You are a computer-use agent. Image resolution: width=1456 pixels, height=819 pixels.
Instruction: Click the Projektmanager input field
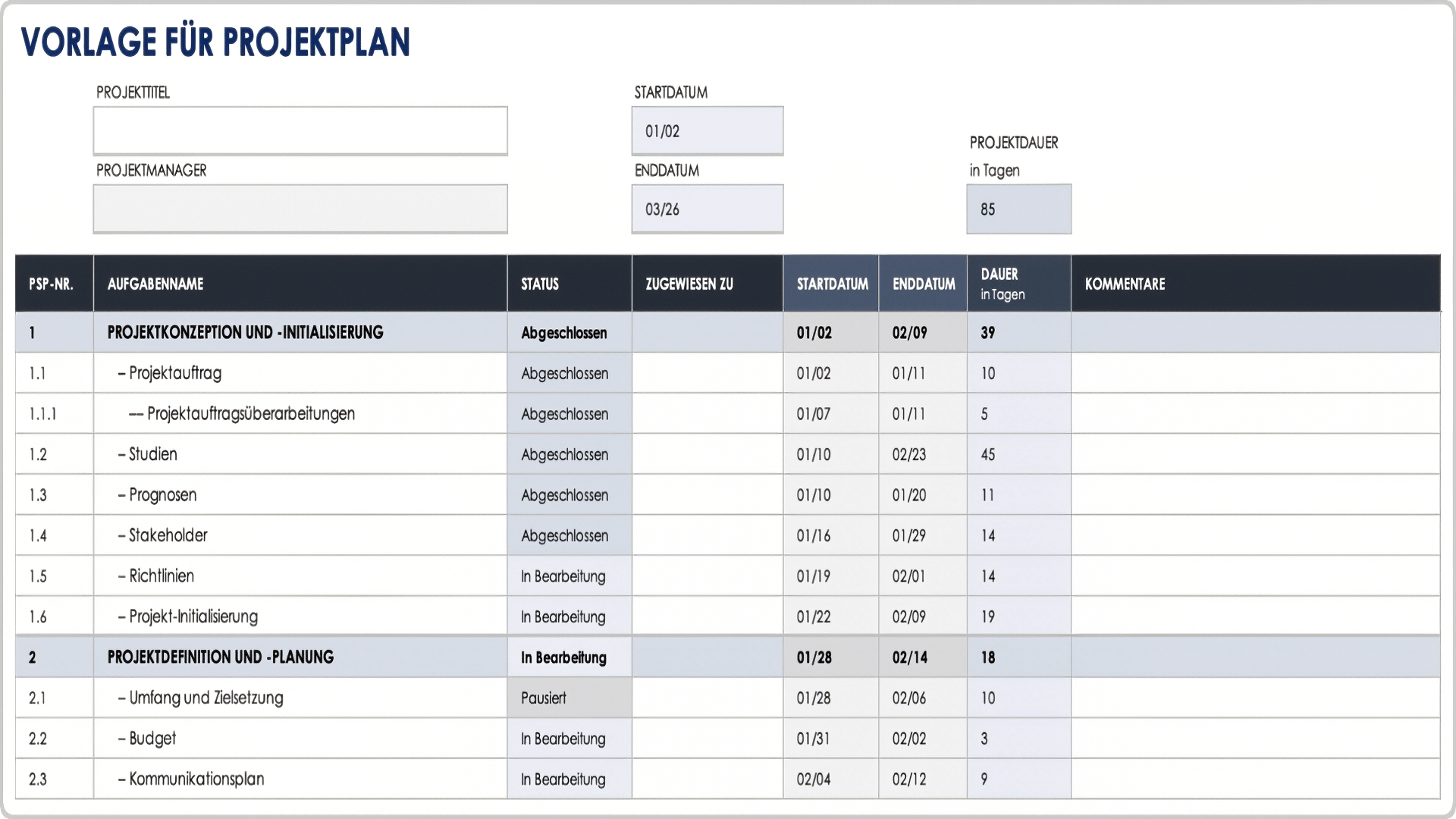[x=300, y=209]
